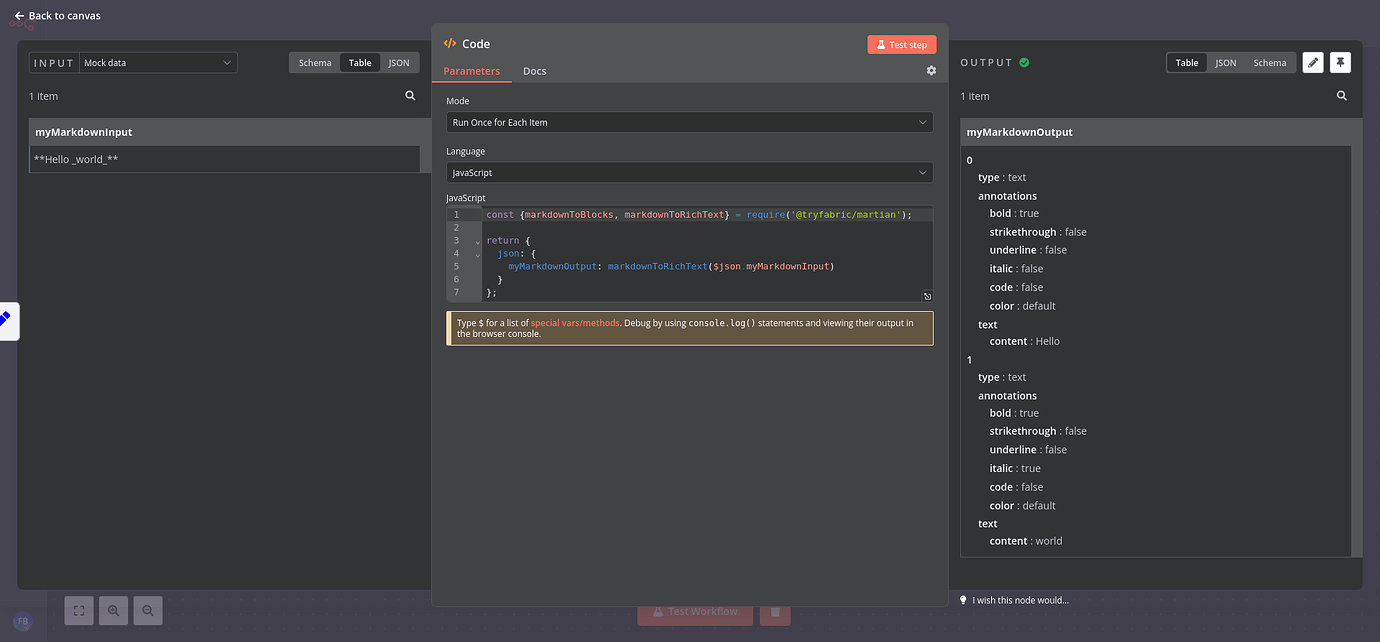
Task: Collapse the code fold at line 3
Action: click(x=477, y=240)
